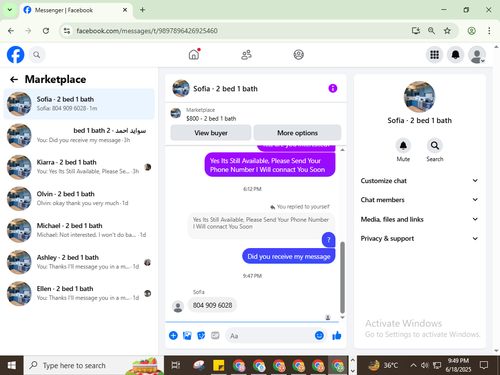Click chat scrollbar up arrow
The image size is (500, 375).
click(342, 150)
